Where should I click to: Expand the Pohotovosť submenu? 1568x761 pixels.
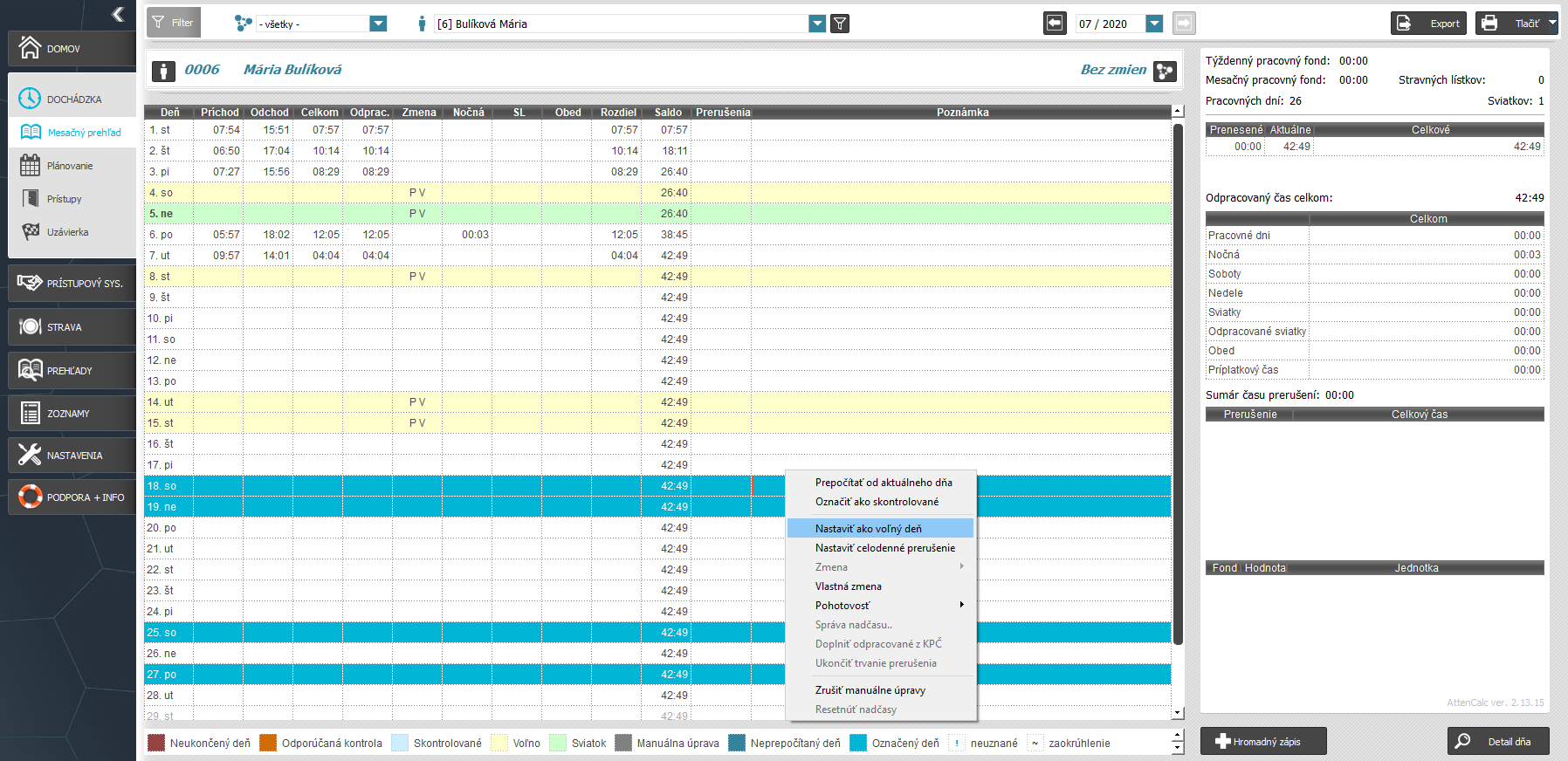pos(962,605)
